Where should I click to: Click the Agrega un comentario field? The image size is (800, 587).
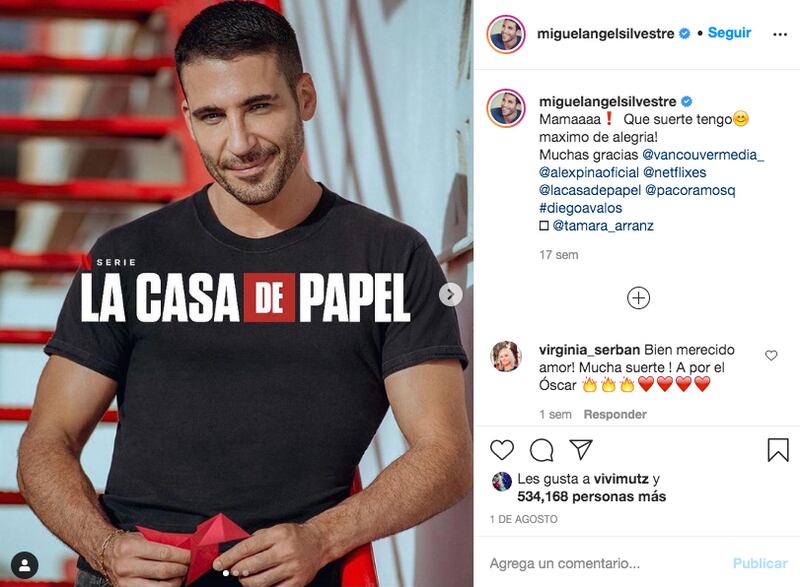coord(607,563)
